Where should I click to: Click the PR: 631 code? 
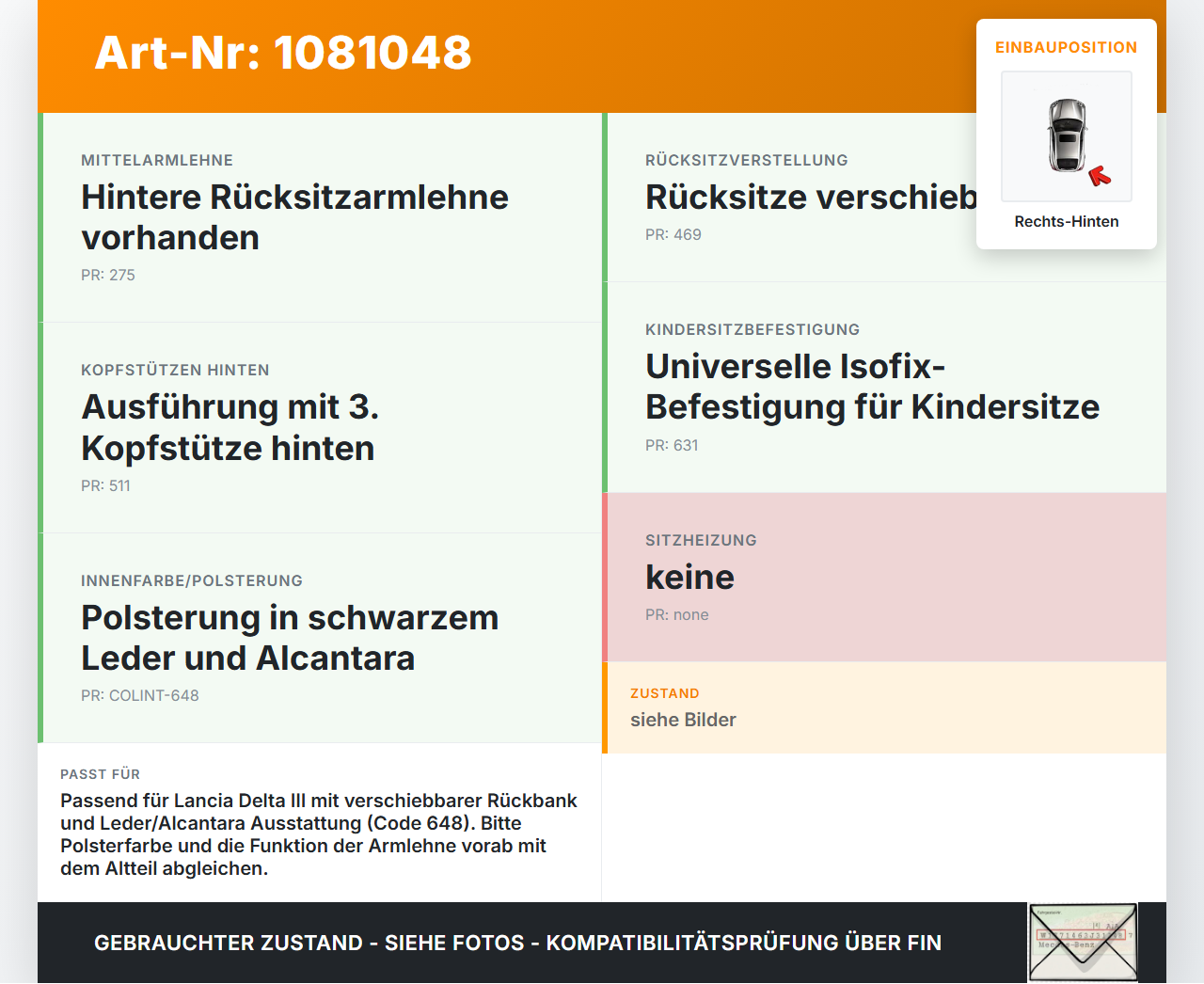pyautogui.click(x=672, y=445)
